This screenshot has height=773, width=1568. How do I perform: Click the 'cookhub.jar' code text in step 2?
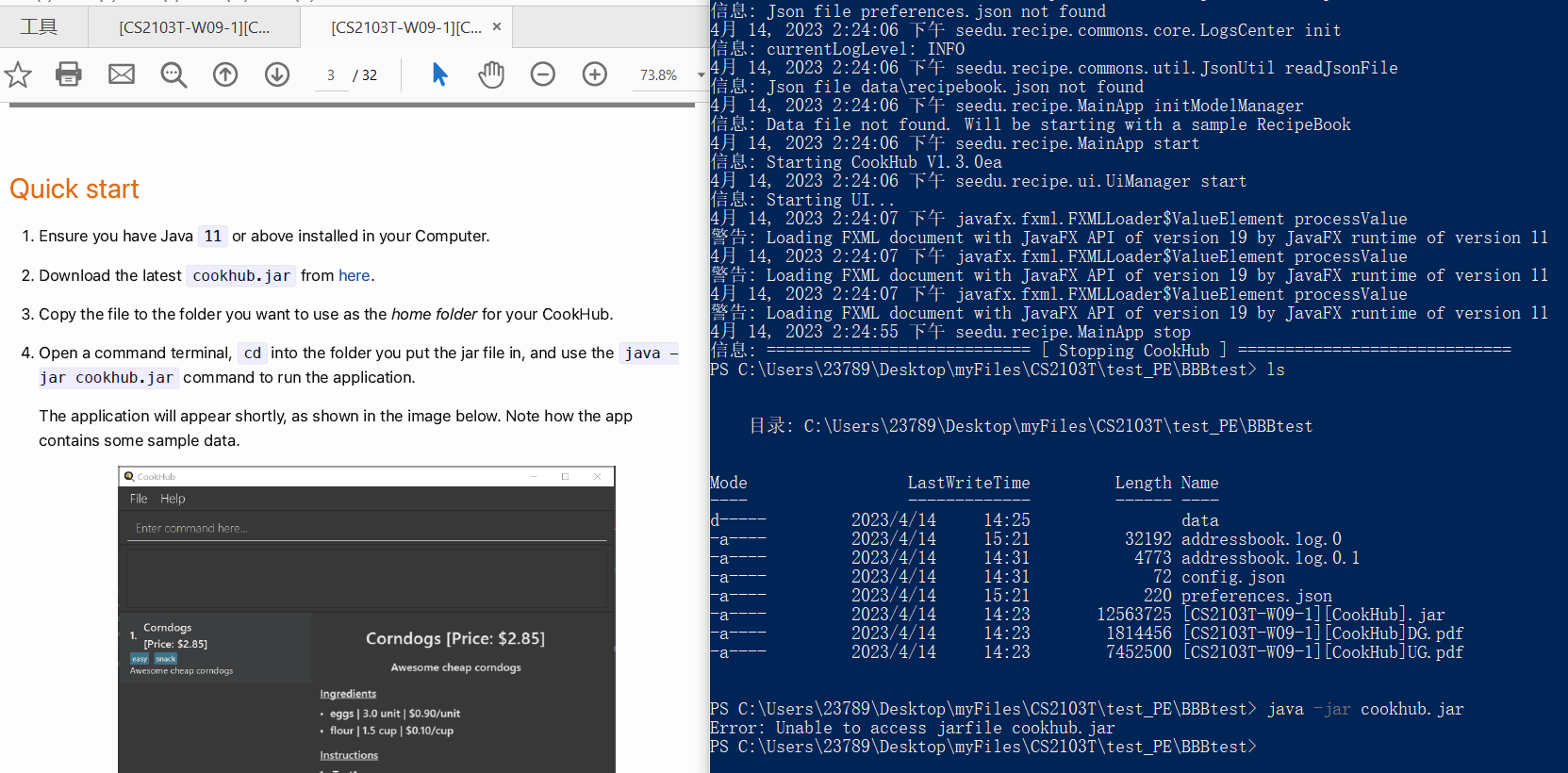pos(241,275)
